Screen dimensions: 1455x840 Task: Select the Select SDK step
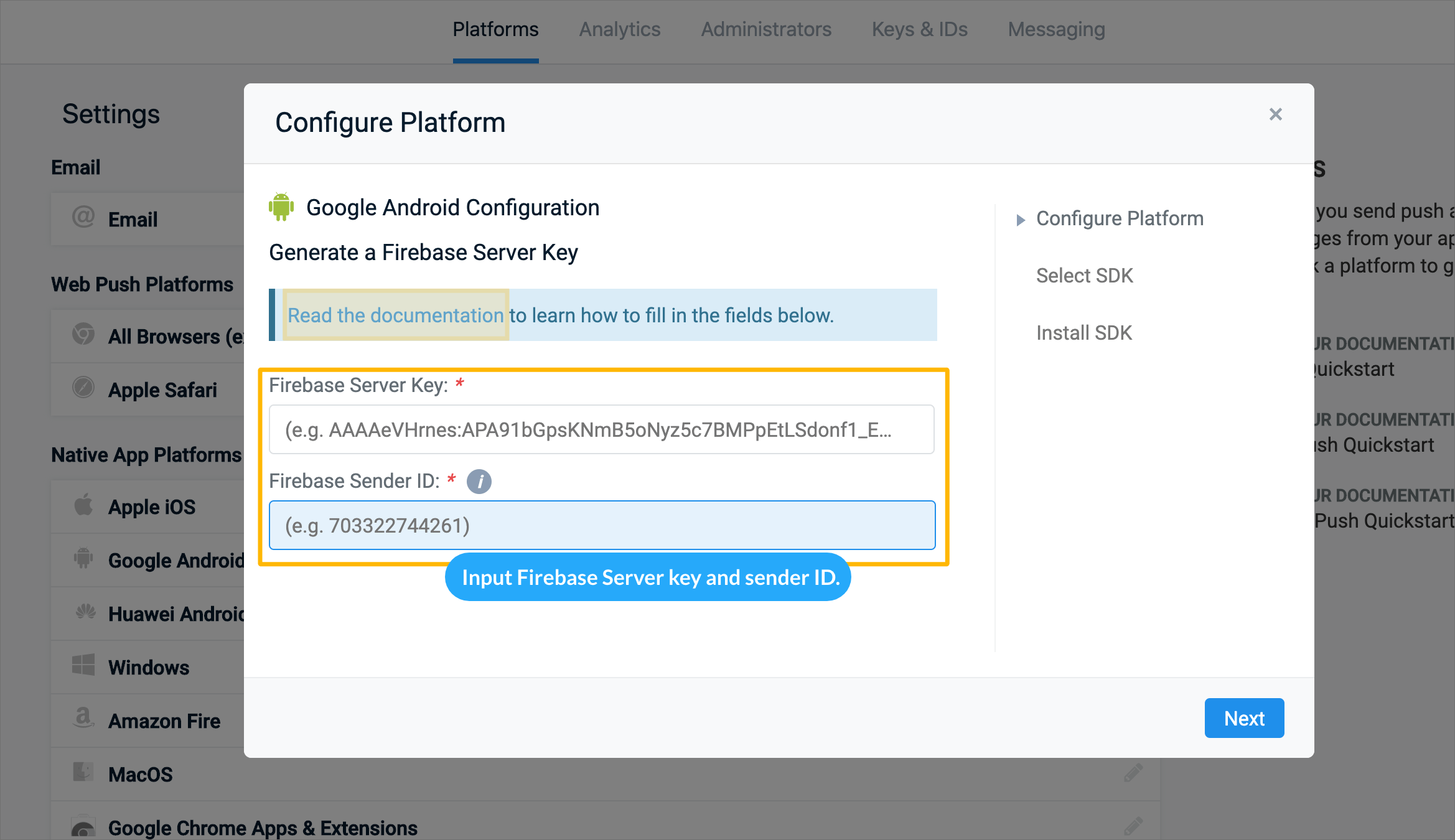[1084, 276]
